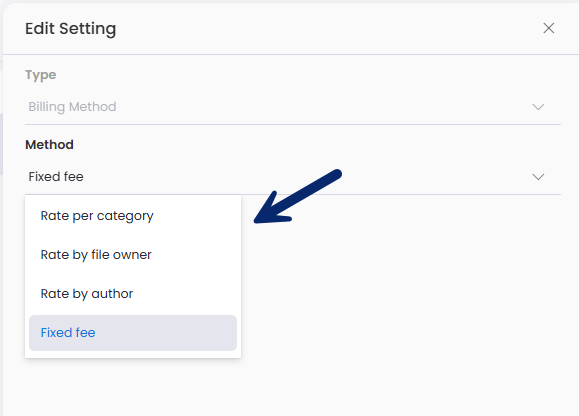579x416 pixels.
Task: Open the Billing Method type selector
Action: (293, 107)
